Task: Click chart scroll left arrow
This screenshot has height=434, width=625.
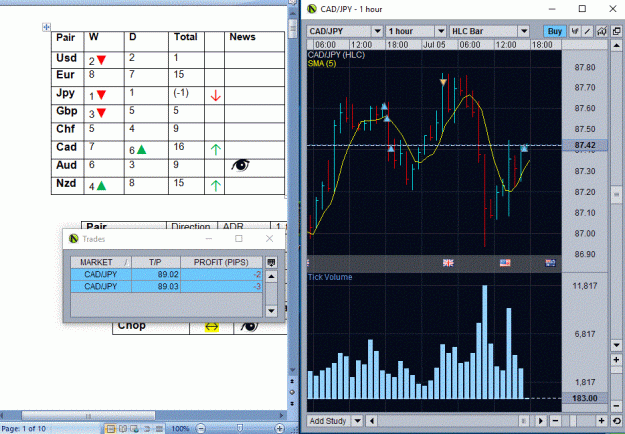Action: pyautogui.click(x=371, y=421)
